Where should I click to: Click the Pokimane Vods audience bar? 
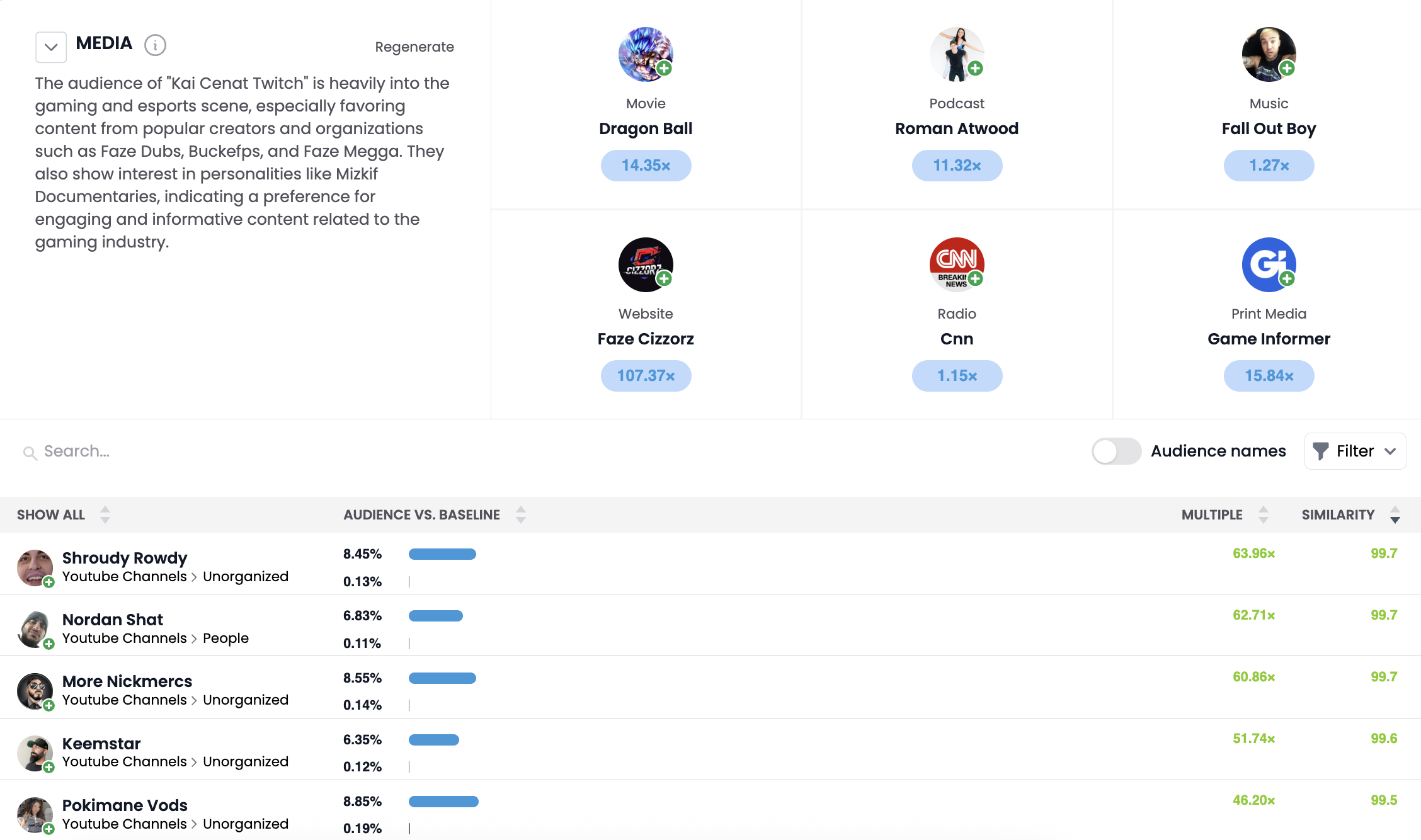tap(443, 802)
